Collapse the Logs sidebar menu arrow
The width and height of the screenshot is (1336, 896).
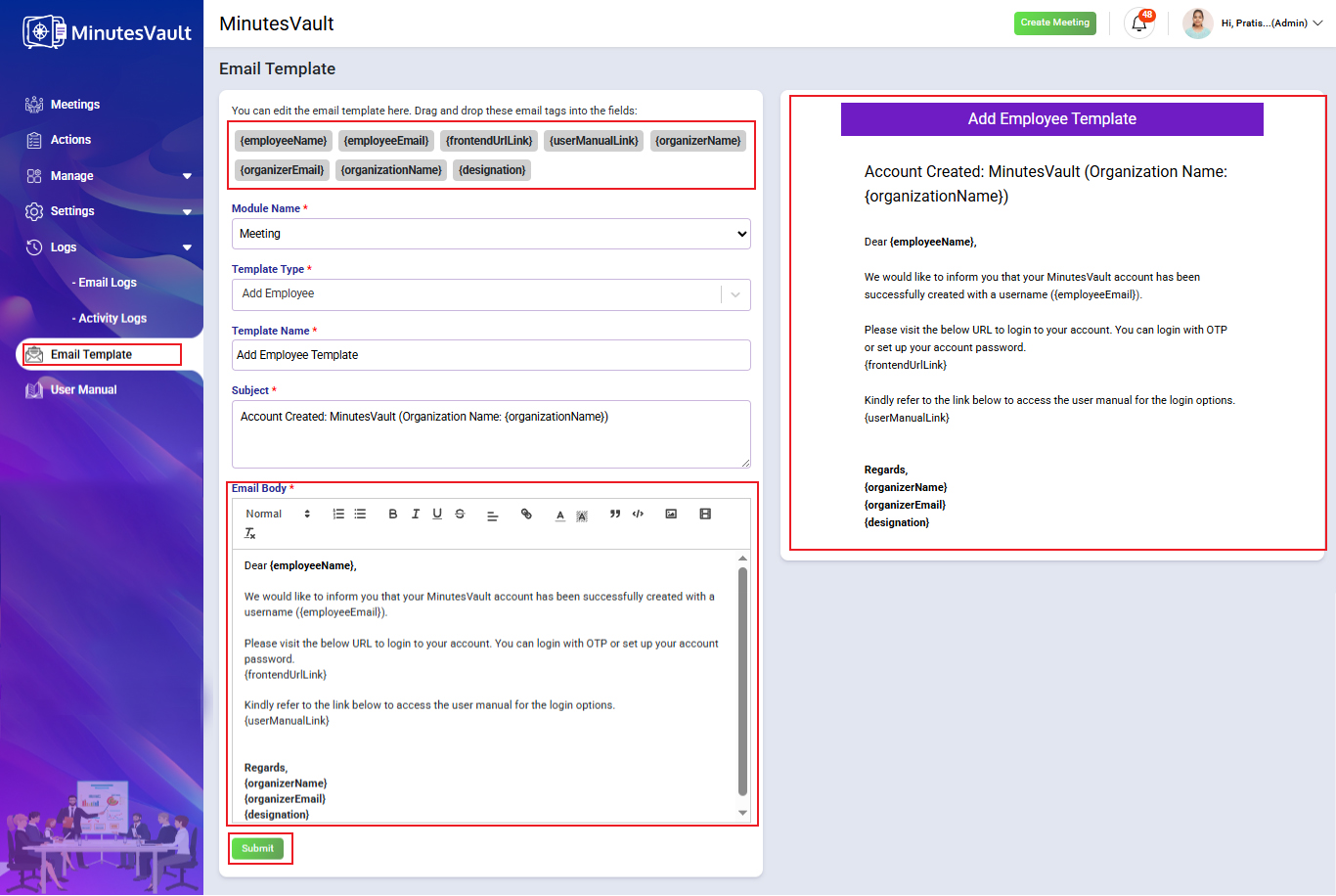187,247
